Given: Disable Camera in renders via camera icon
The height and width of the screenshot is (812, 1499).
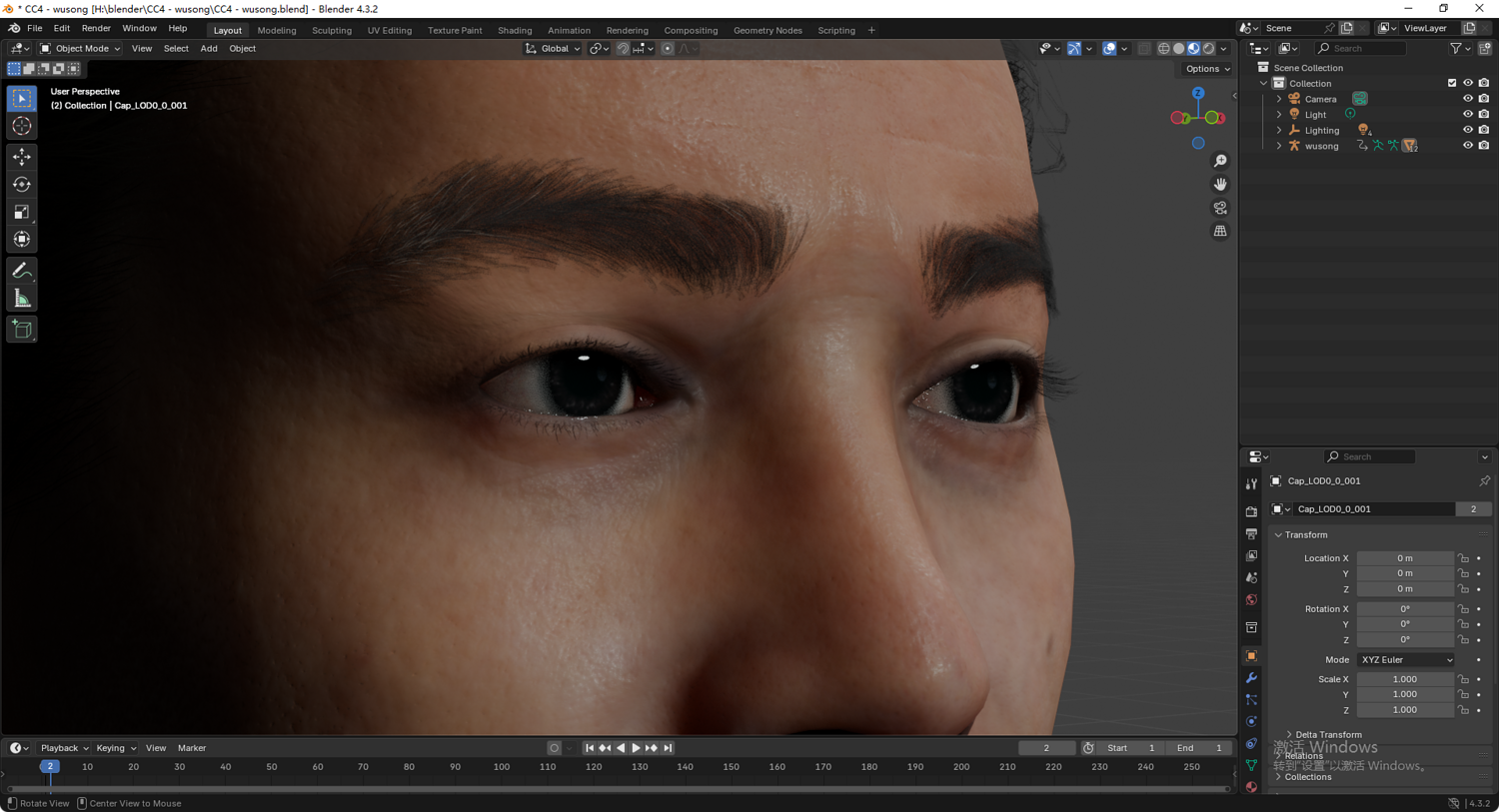Looking at the screenshot, I should point(1484,99).
